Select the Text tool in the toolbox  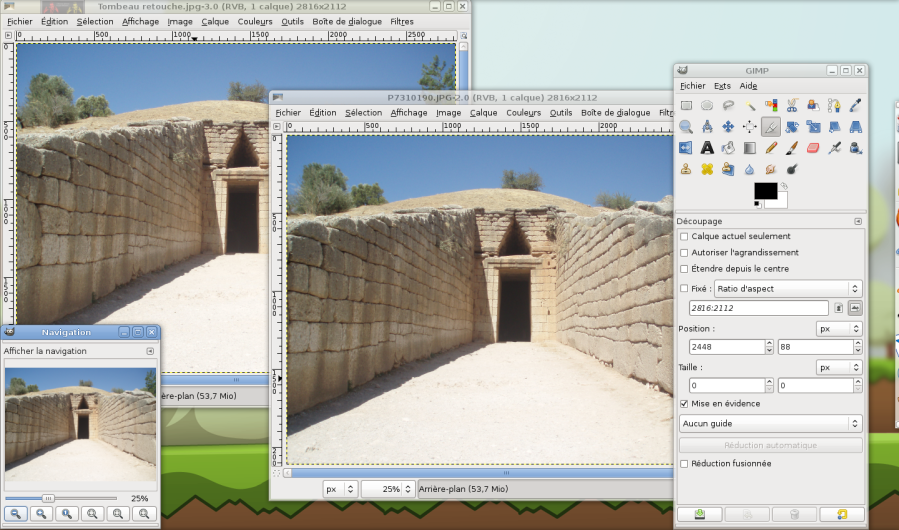tap(707, 148)
